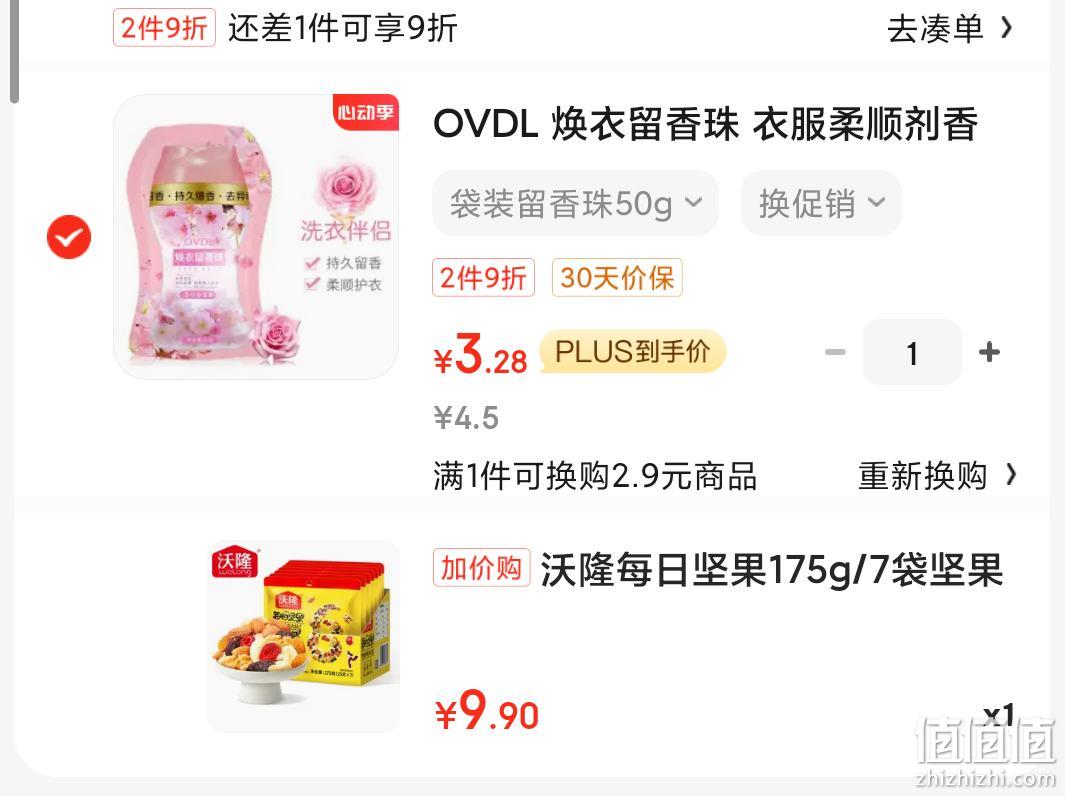Edit the quantity field showing 1
The image size is (1065, 796).
[x=912, y=352]
